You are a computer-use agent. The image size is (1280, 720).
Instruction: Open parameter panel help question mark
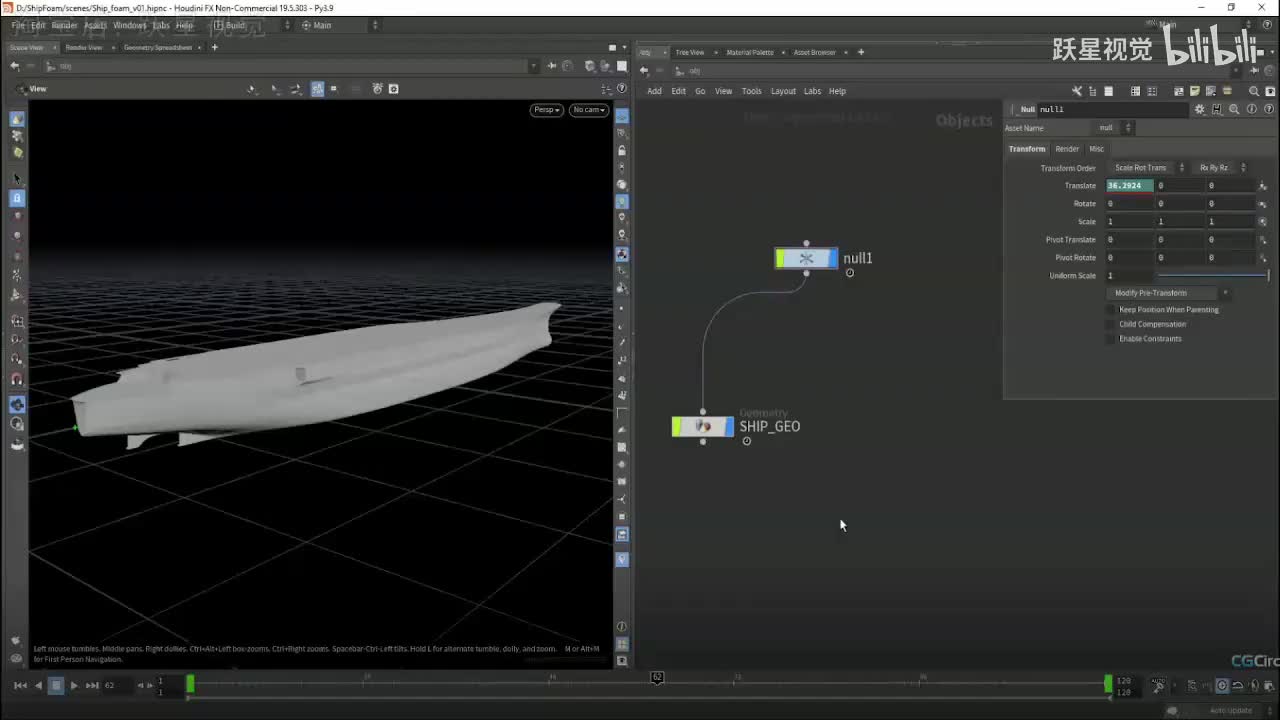[1268, 109]
